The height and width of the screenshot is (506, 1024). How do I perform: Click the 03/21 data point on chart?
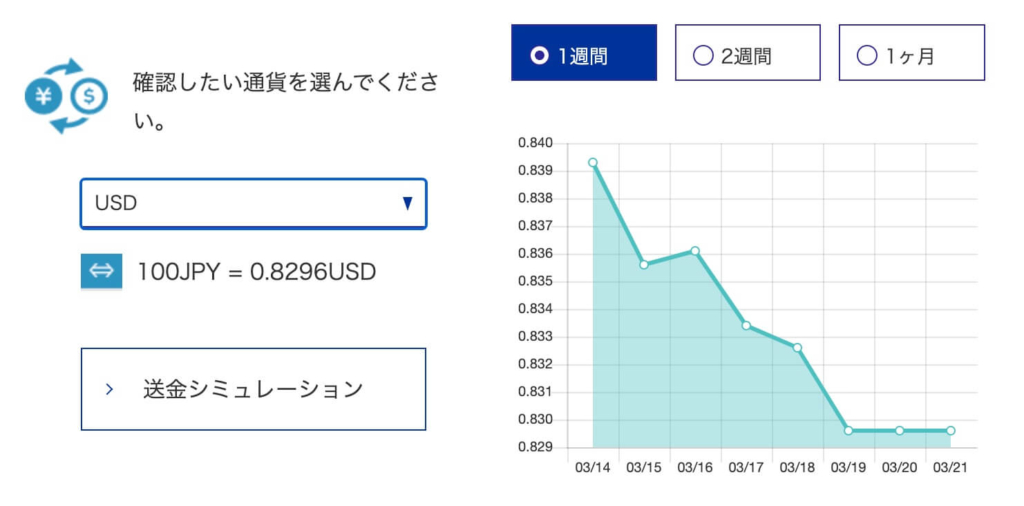[950, 430]
